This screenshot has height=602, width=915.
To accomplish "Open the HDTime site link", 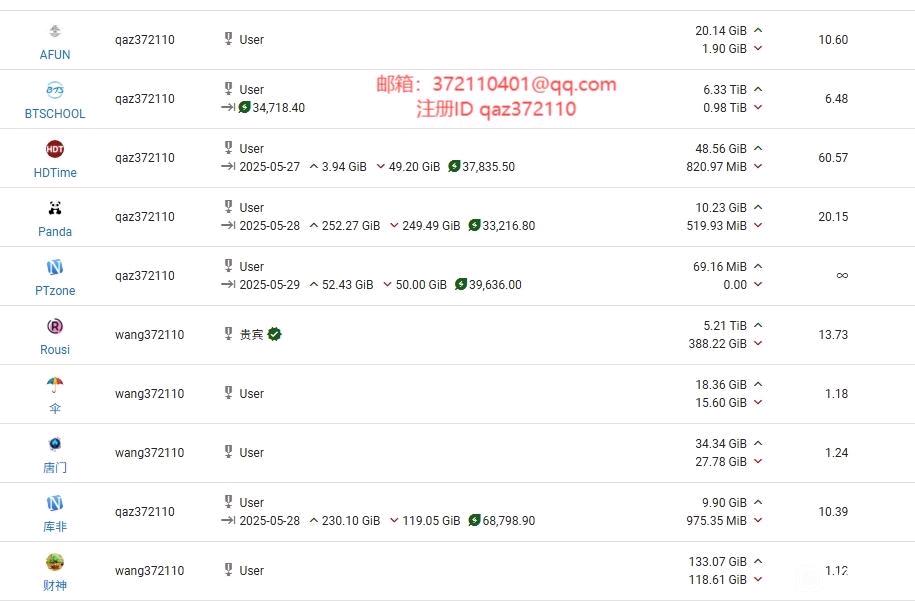I will 55,173.
